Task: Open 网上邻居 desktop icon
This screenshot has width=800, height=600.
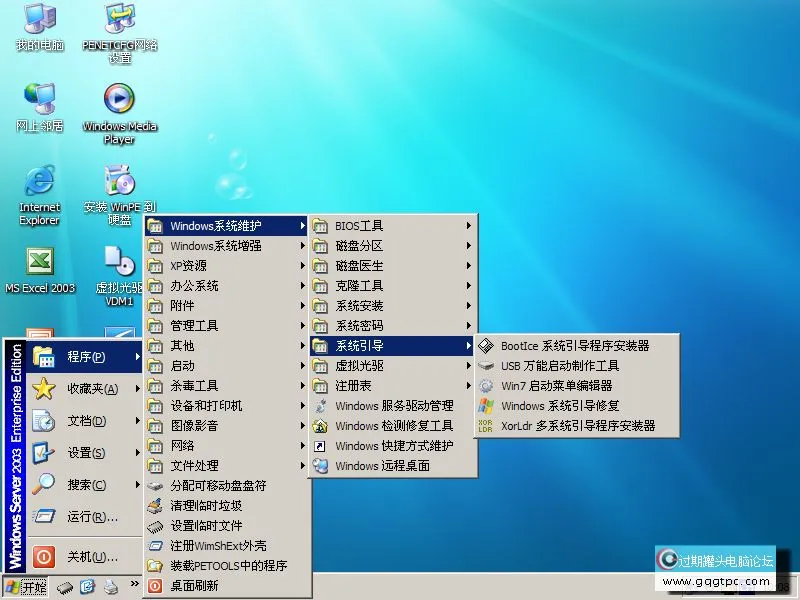Action: (x=39, y=99)
